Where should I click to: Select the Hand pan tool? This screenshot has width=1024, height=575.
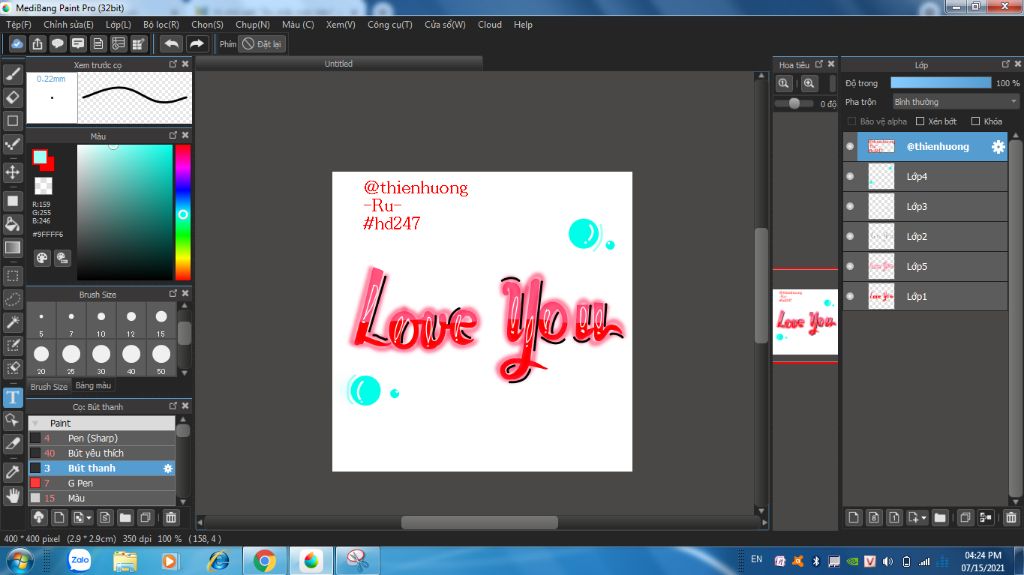pyautogui.click(x=13, y=495)
